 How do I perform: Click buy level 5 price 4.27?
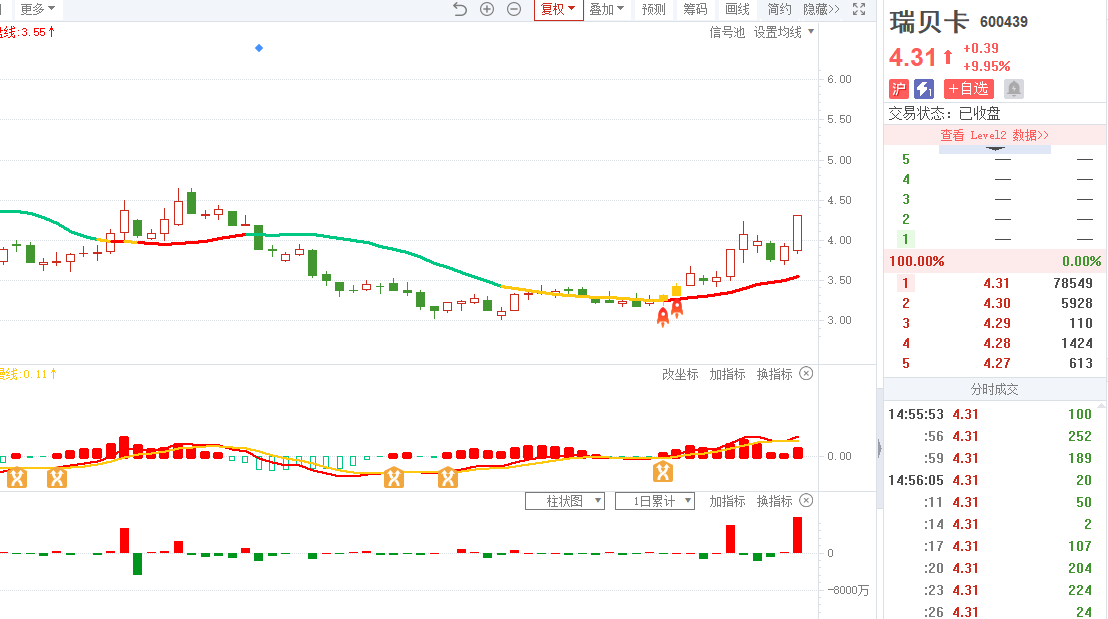(x=996, y=363)
